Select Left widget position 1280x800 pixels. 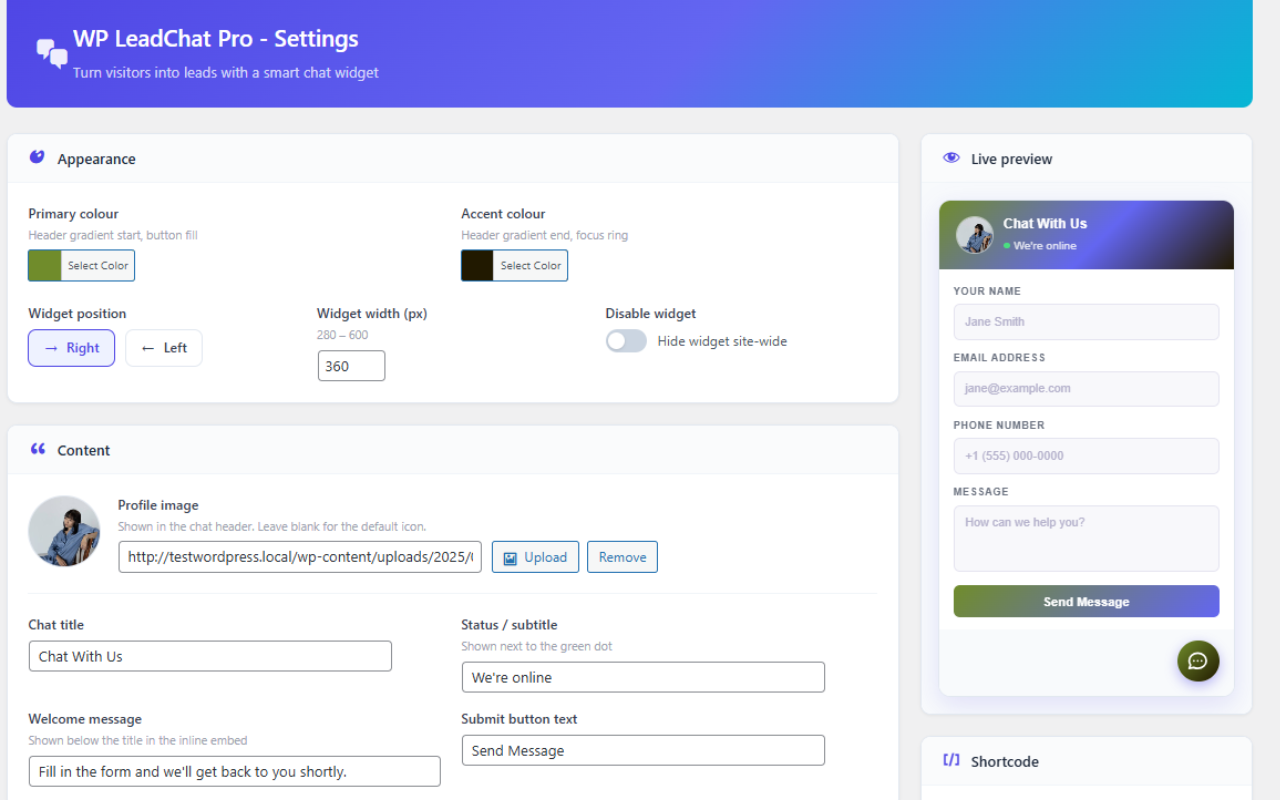point(164,348)
